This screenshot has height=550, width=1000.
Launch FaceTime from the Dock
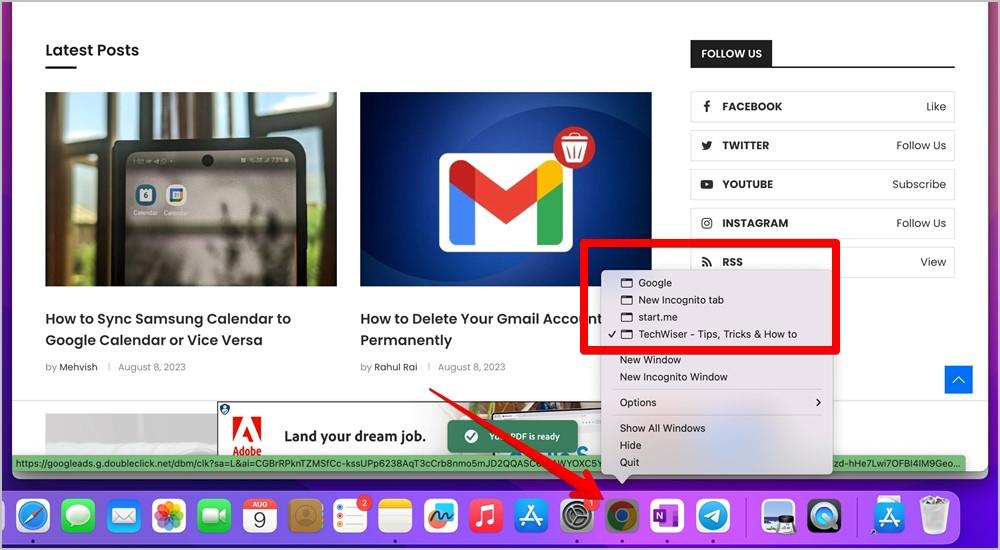(x=214, y=516)
